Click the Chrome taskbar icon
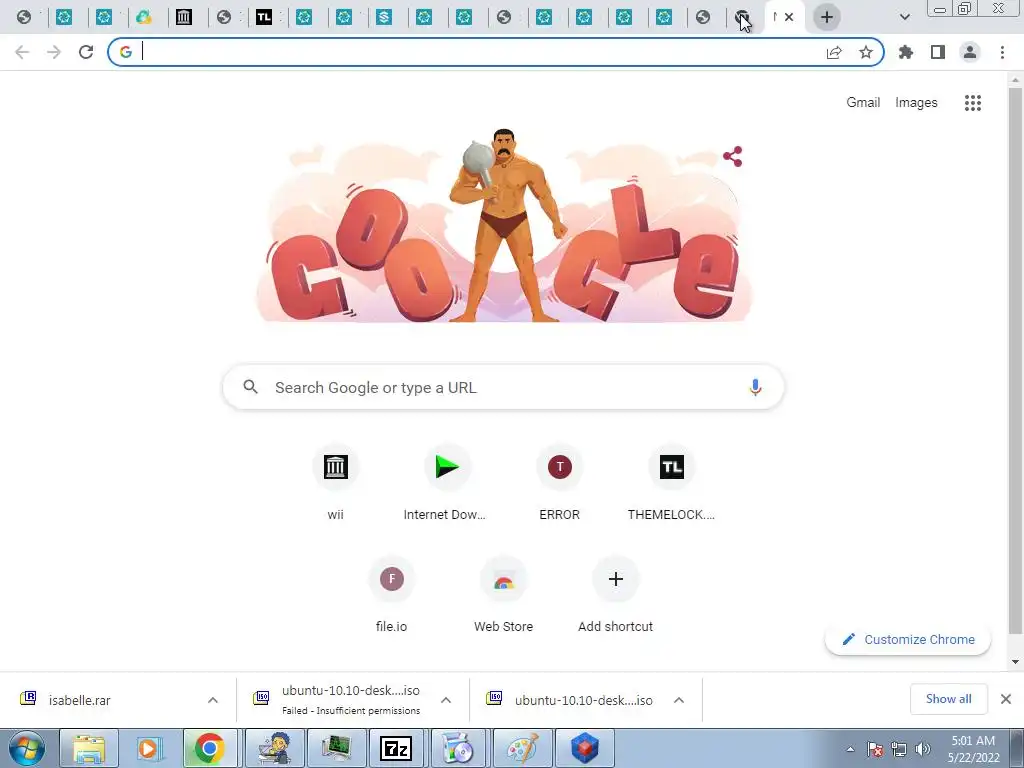 (210, 748)
